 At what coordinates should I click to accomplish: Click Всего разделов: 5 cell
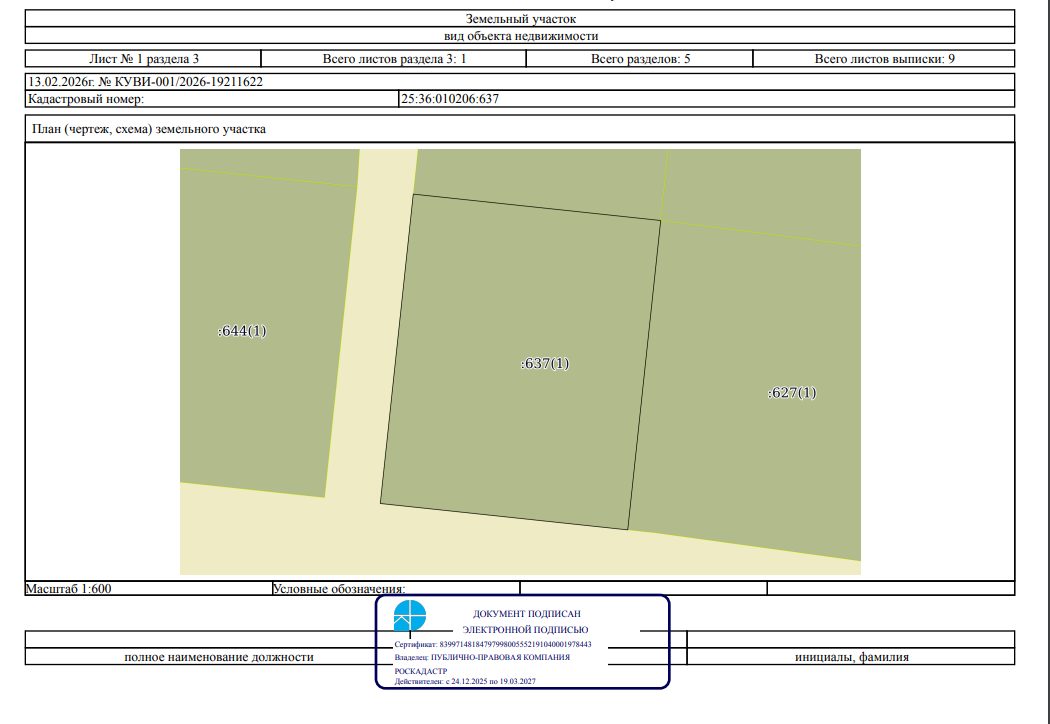click(x=640, y=58)
